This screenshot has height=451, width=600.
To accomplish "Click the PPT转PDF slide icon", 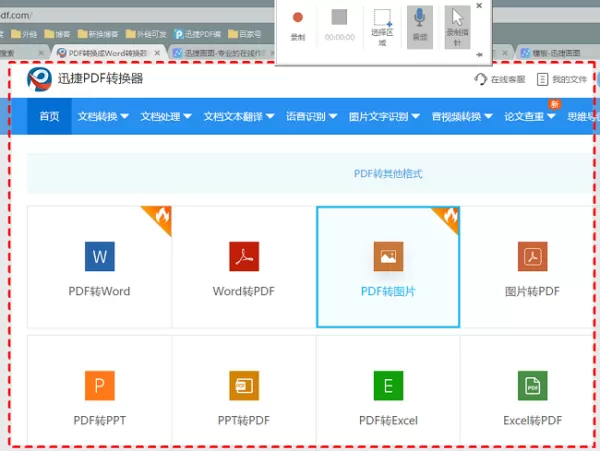I will (x=244, y=386).
